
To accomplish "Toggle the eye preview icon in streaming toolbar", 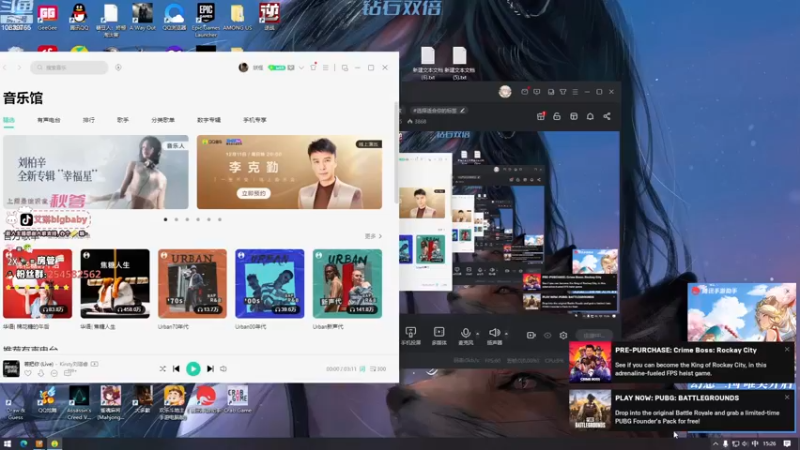I will pos(547,335).
